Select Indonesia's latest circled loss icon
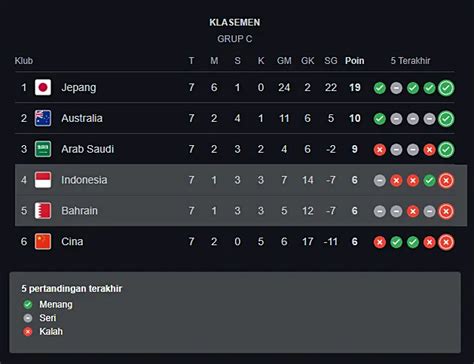Screen dimensions: 474x364 446,181
